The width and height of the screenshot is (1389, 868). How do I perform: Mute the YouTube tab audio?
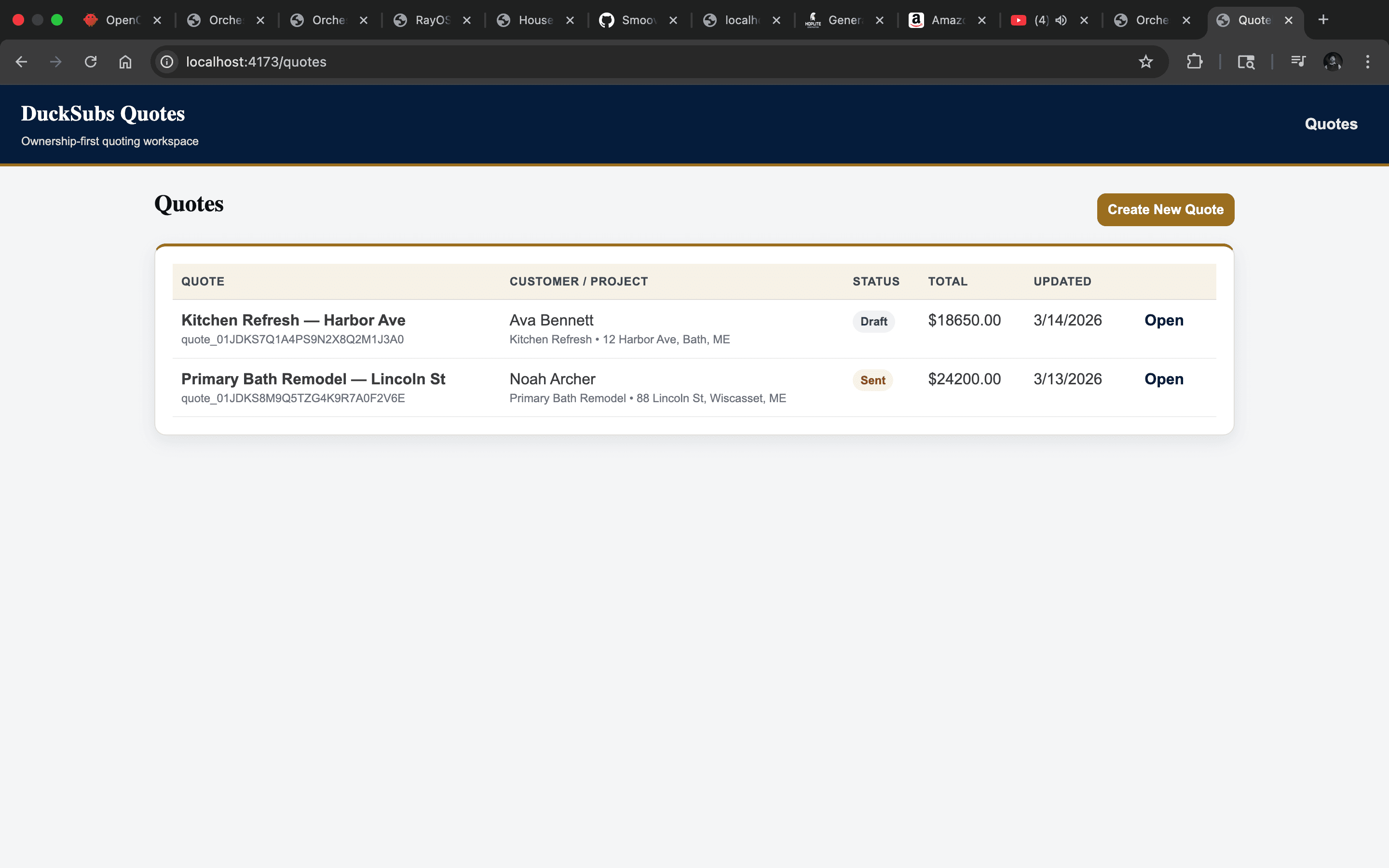click(x=1060, y=19)
